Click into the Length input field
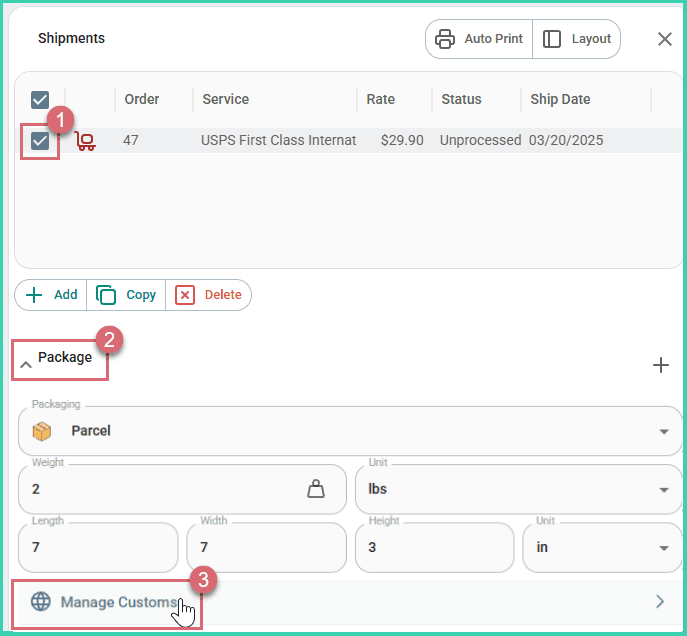Screen dimensions: 687x636 pos(98,548)
